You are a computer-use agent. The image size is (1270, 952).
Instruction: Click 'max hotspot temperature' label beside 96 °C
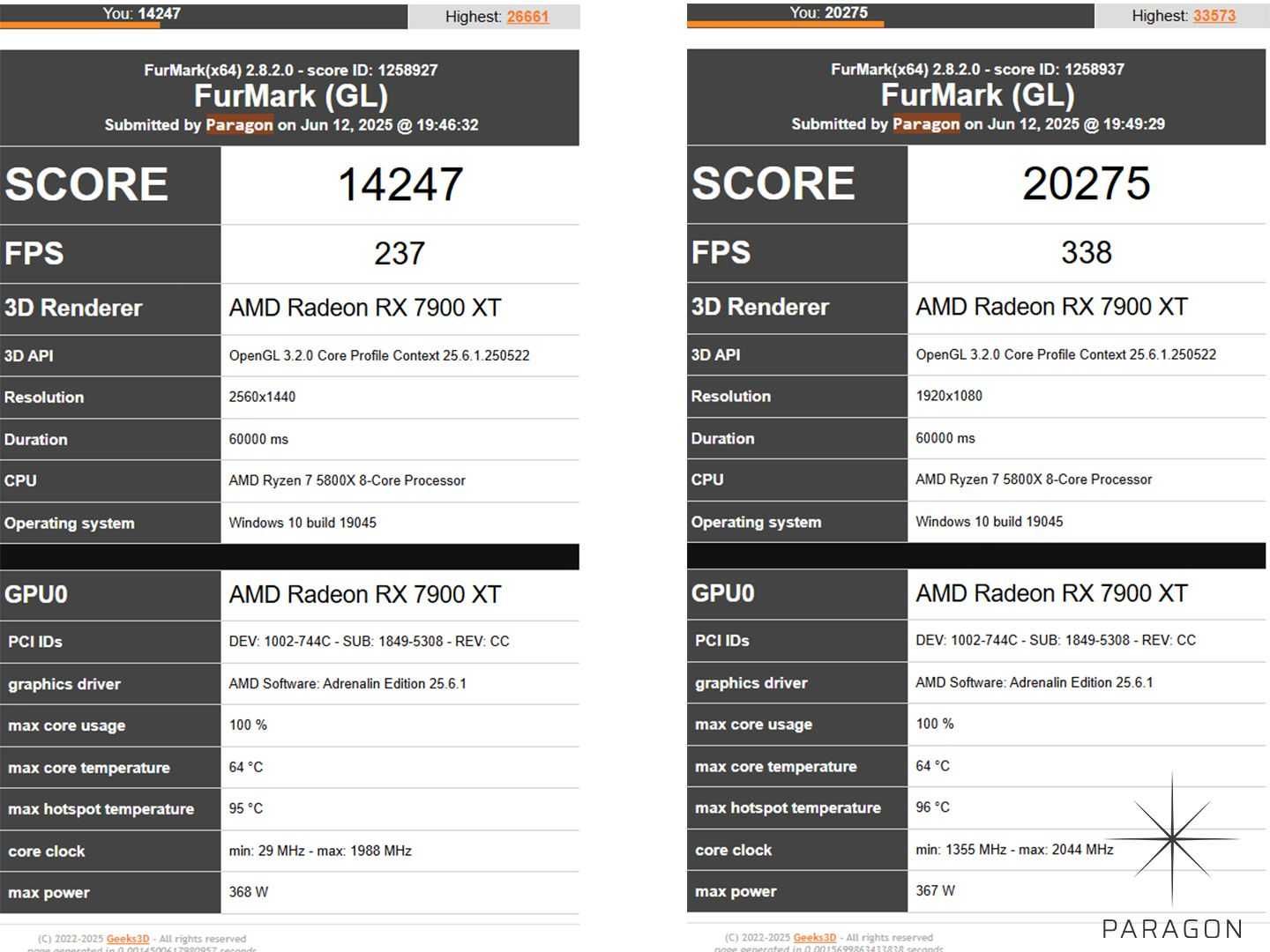click(x=788, y=808)
